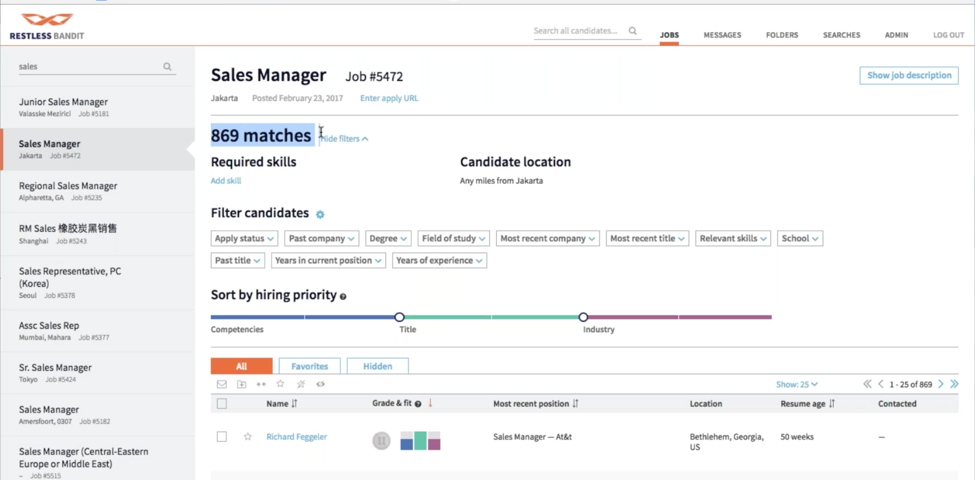Open the MESSAGES navigation tab
The height and width of the screenshot is (480, 975).
point(722,35)
